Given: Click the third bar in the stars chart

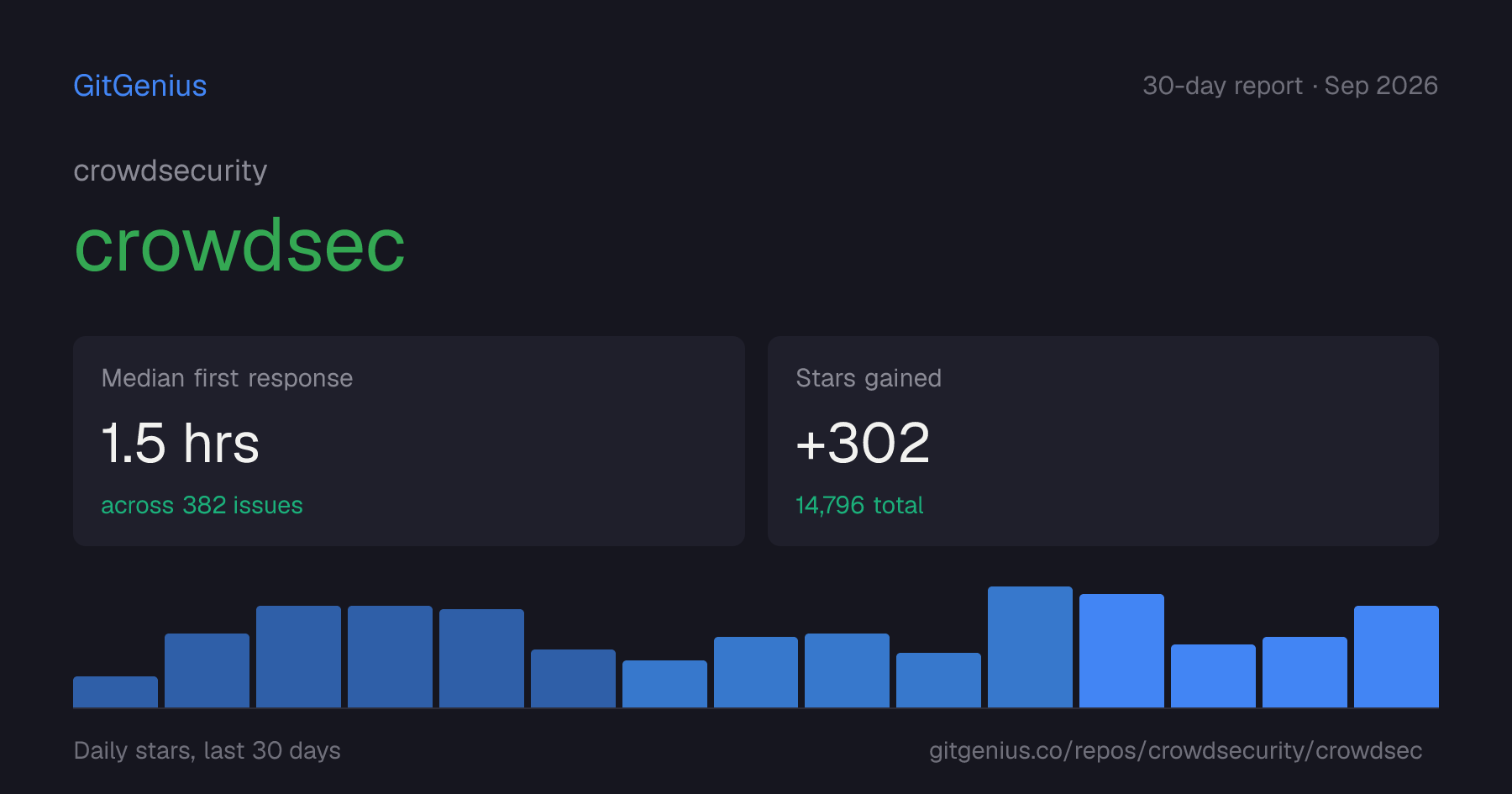Looking at the screenshot, I should 298,656.
